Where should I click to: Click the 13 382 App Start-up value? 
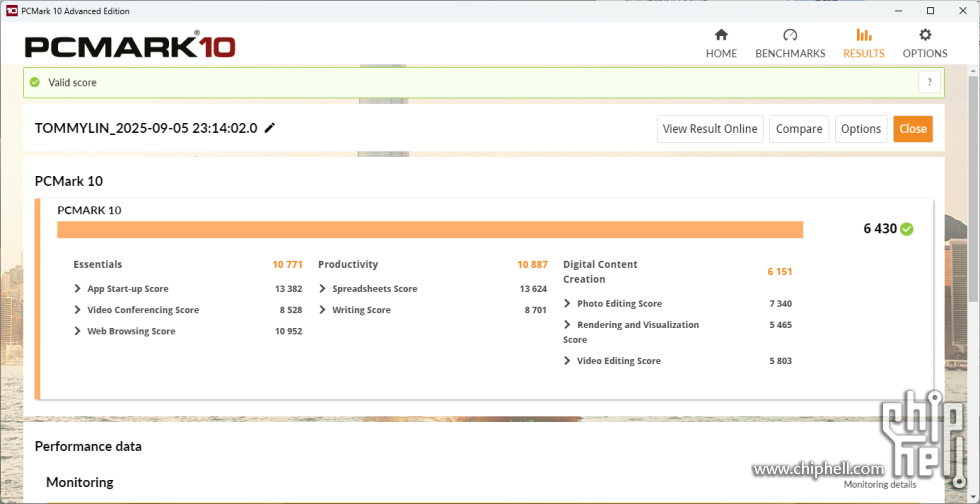[x=289, y=288]
